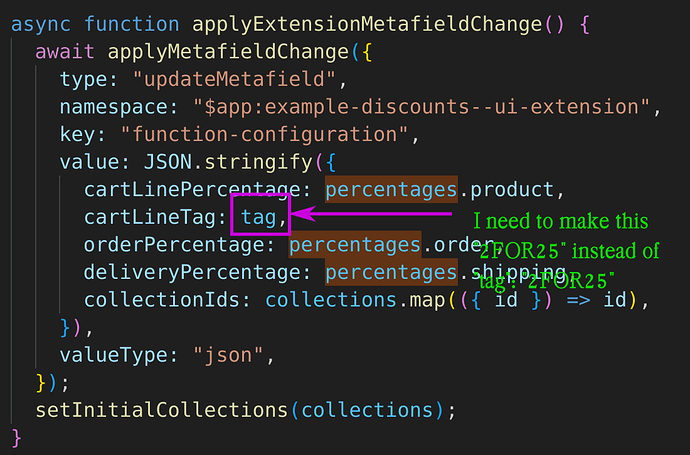Click the "updateMetafield" string value

pos(235,79)
